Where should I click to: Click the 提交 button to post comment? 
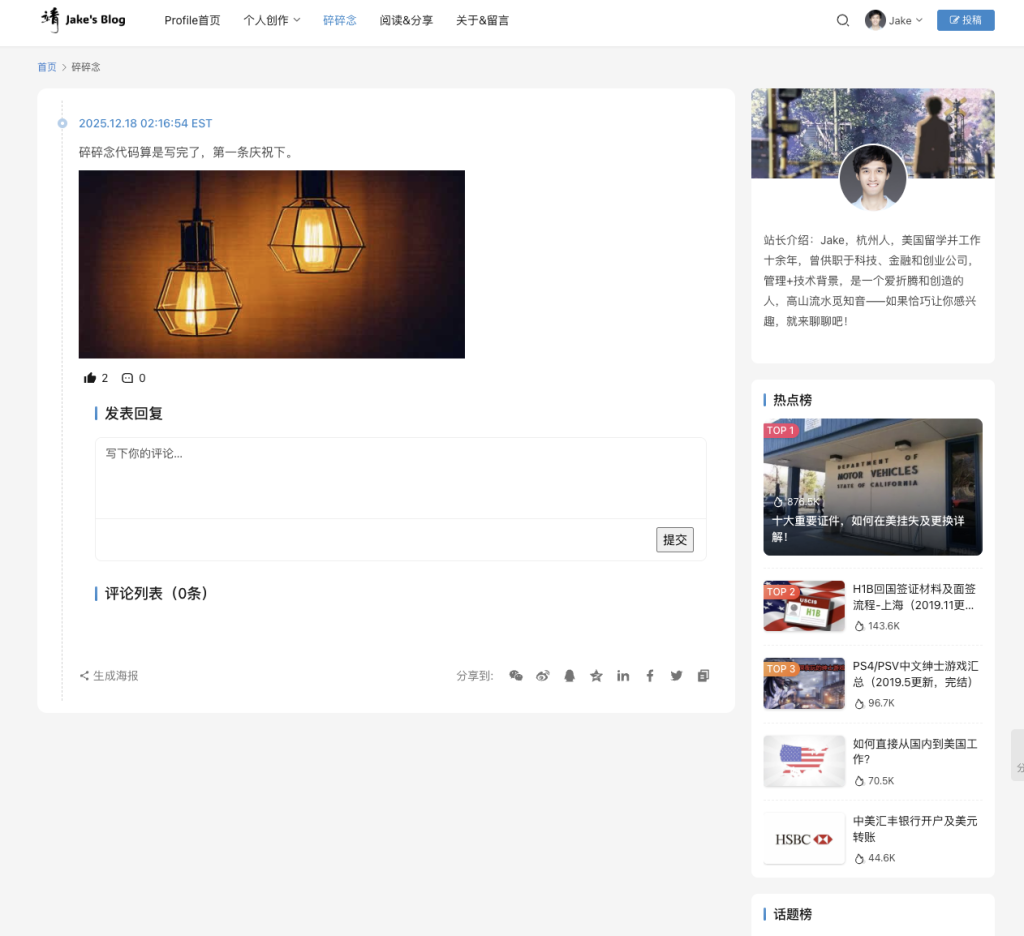point(674,539)
